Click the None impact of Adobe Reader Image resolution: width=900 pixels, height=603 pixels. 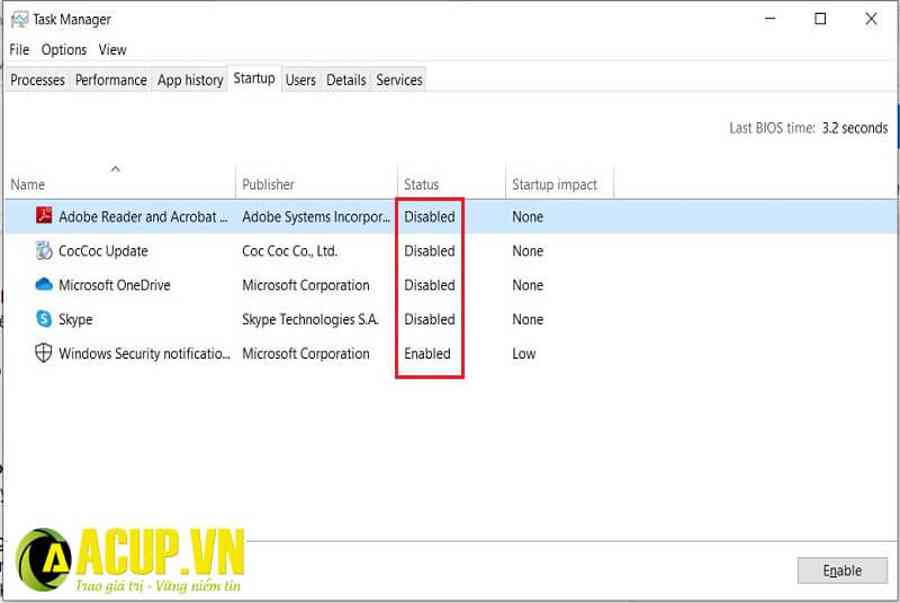tap(527, 217)
